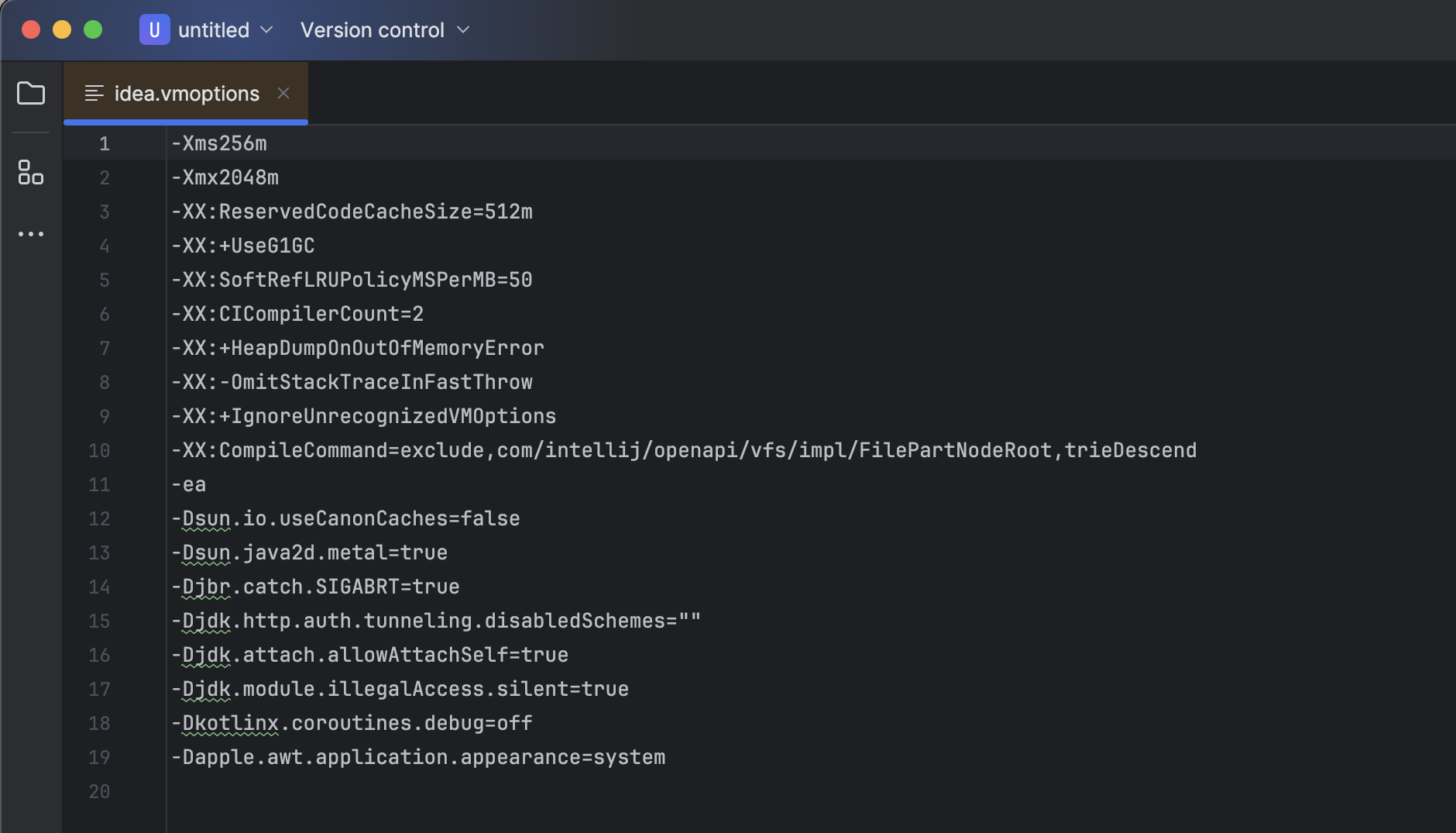Click line number 1 in the gutter
Image resolution: width=1456 pixels, height=833 pixels.
coord(105,144)
